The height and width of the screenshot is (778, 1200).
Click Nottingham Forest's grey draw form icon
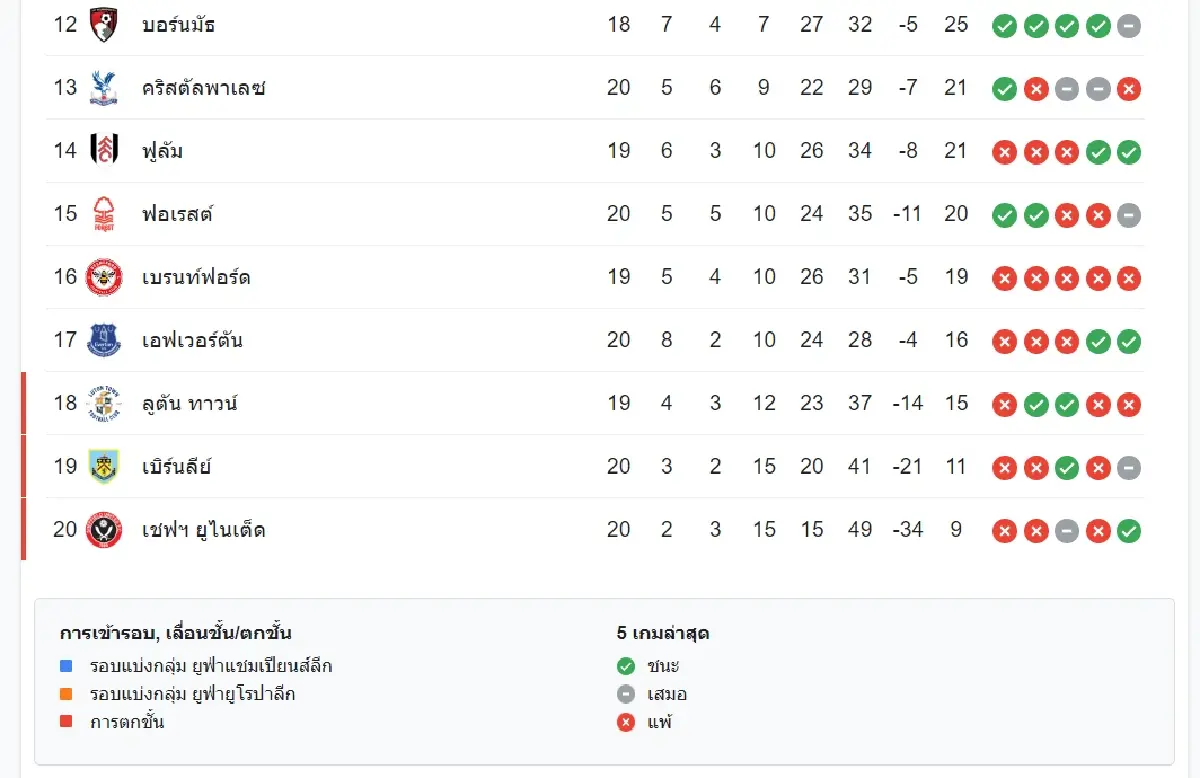[1129, 215]
